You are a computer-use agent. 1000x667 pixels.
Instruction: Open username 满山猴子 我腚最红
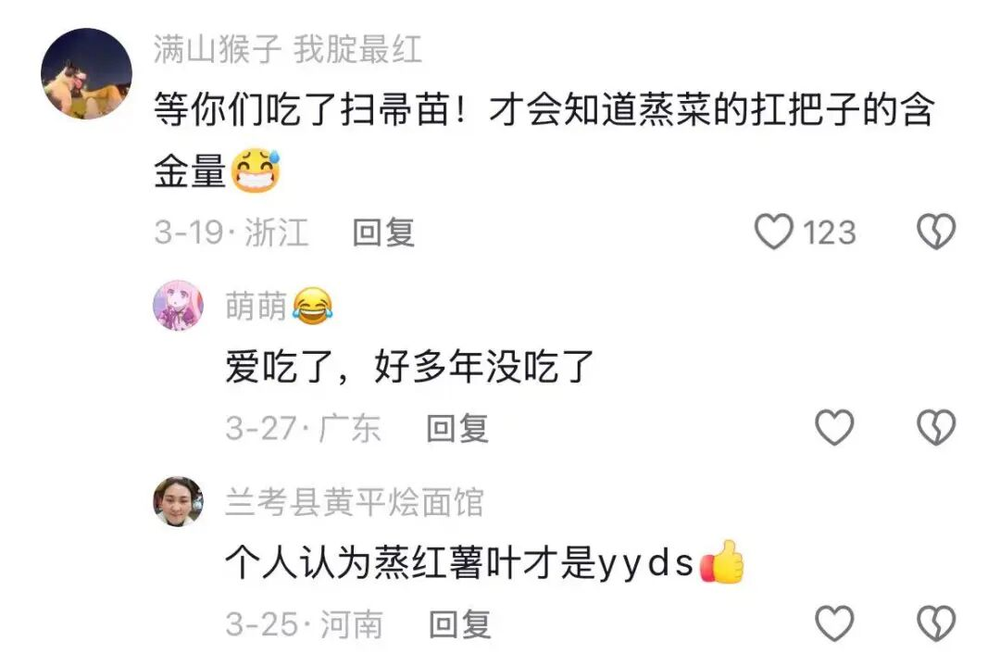(x=288, y=49)
